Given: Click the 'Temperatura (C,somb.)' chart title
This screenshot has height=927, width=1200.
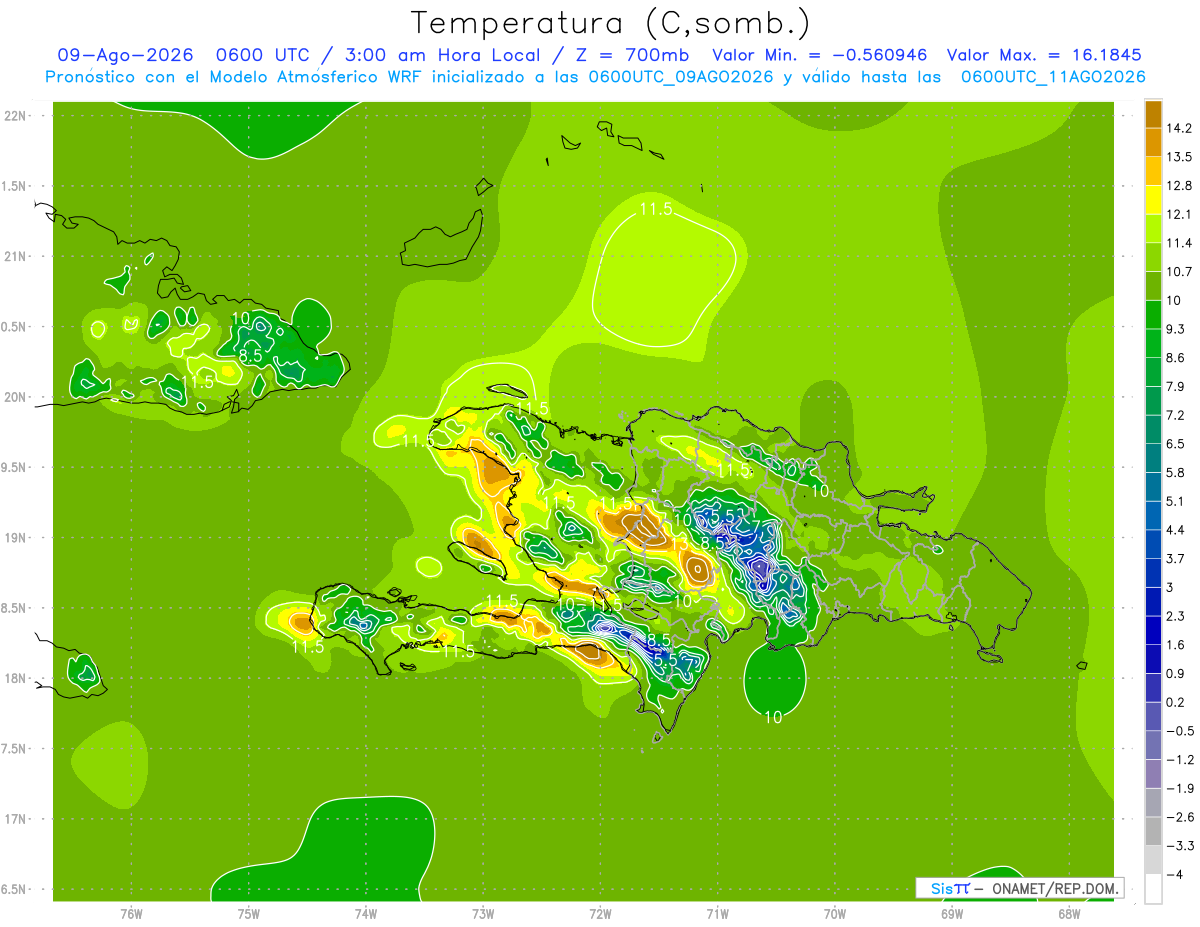Looking at the screenshot, I should 610,24.
